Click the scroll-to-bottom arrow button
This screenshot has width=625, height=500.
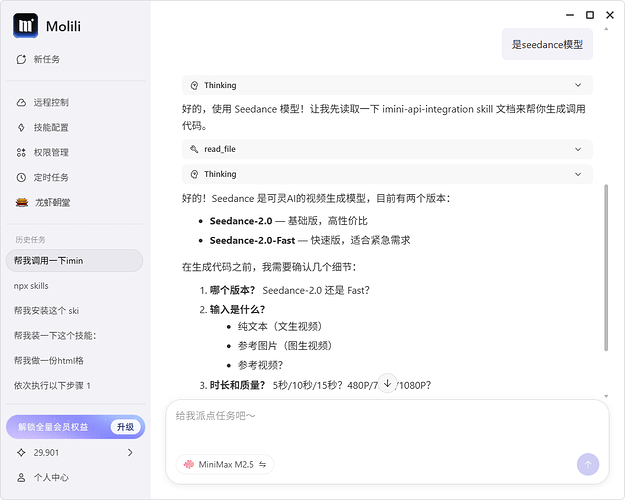(387, 383)
